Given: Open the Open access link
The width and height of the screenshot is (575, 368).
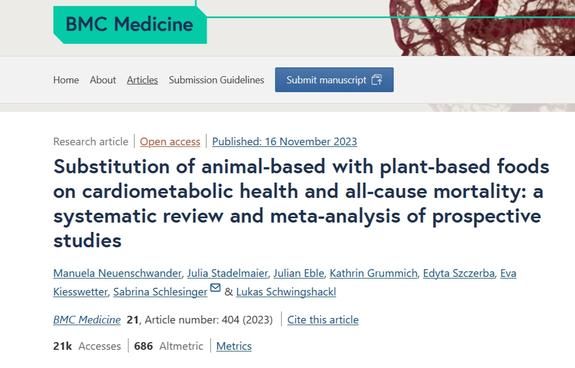Looking at the screenshot, I should click(170, 141).
